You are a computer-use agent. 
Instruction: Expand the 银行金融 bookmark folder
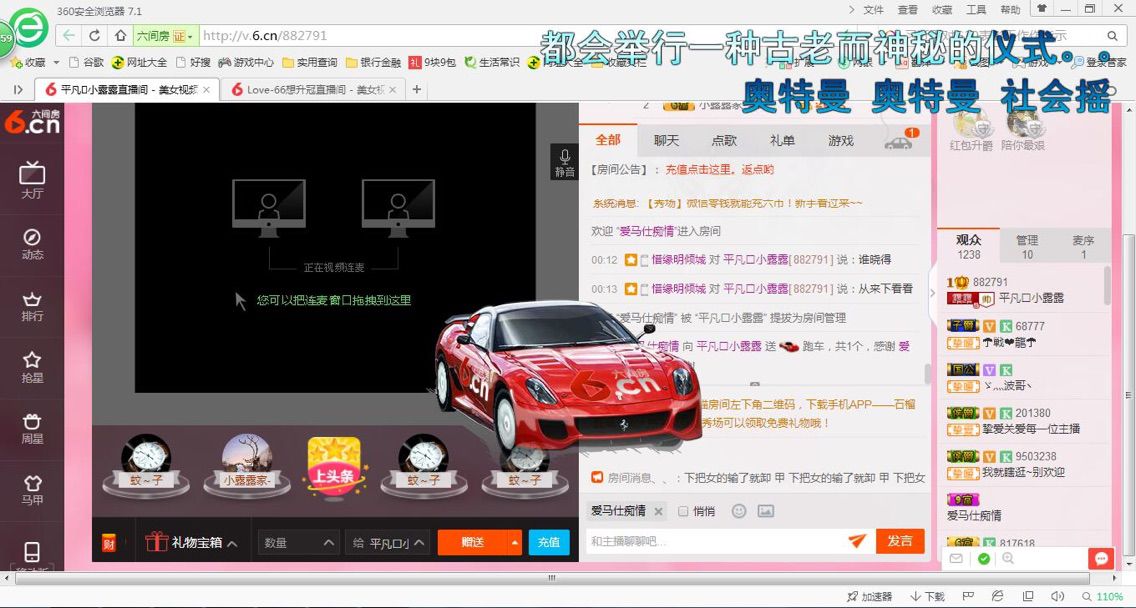(x=373, y=62)
